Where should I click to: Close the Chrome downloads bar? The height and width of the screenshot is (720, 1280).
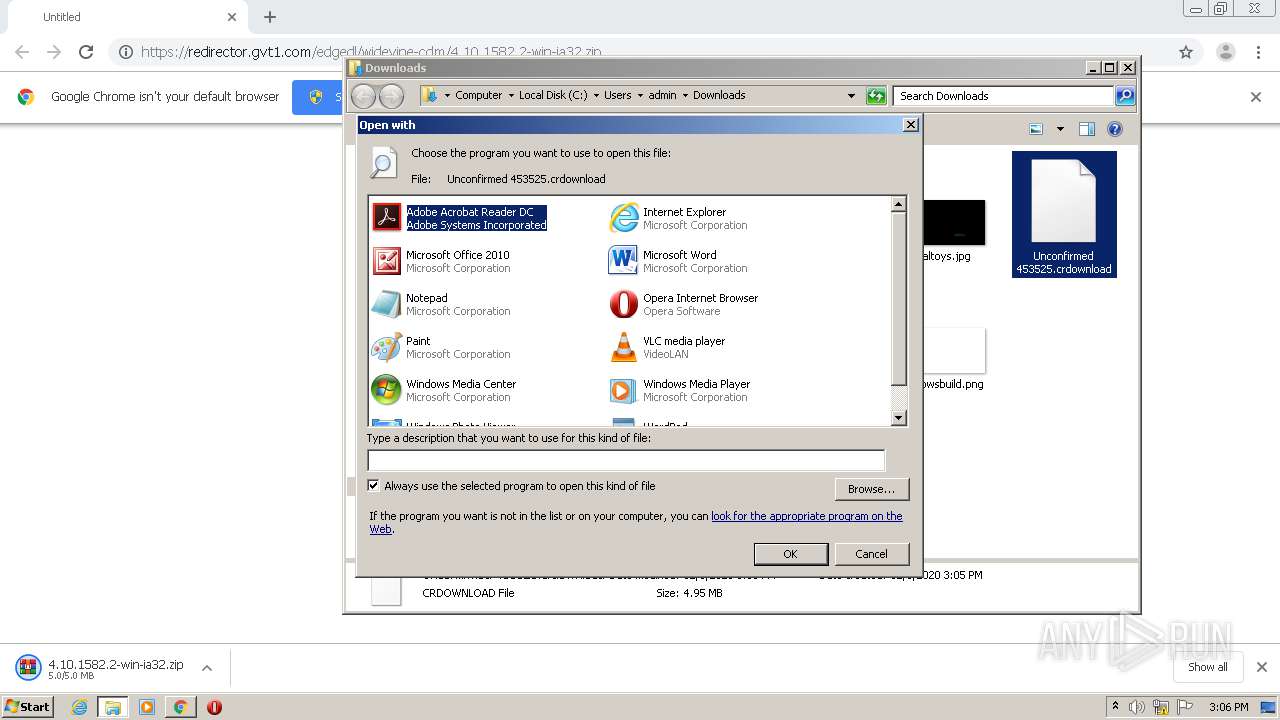point(1261,667)
